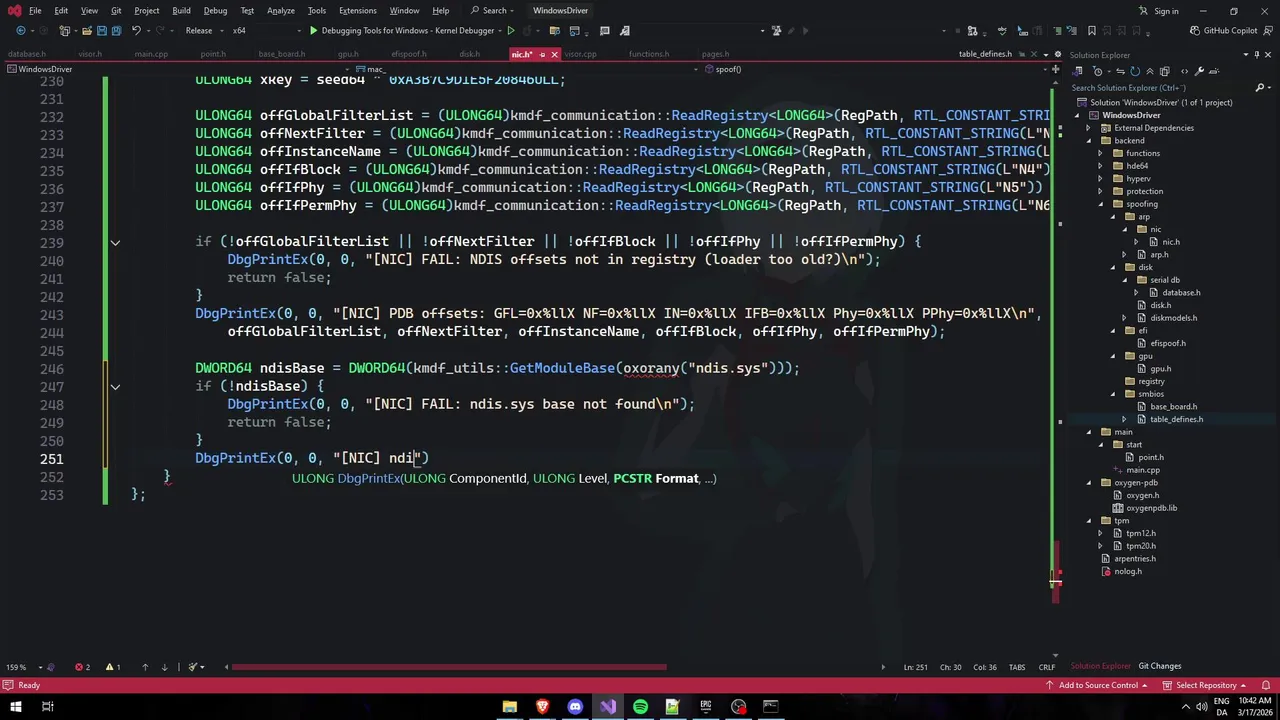This screenshot has height=720, width=1280.
Task: Go to the next issue with the down arrow
Action: 164,667
